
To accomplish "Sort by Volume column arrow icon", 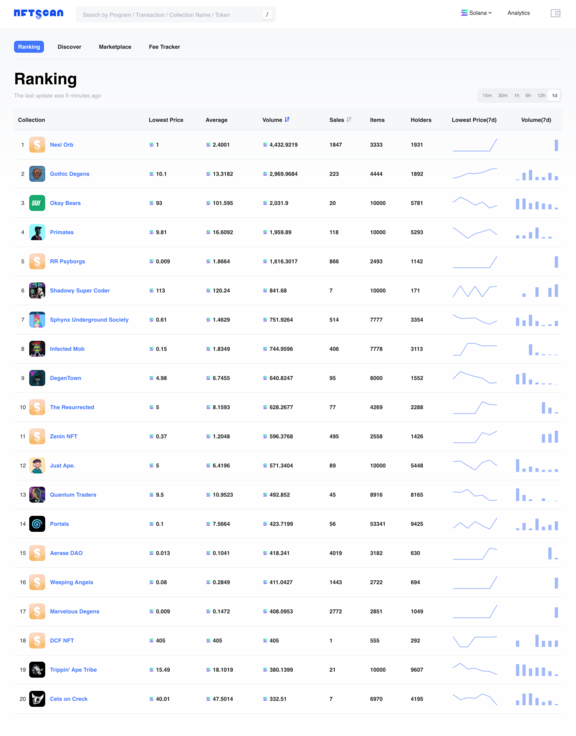I will click(x=287, y=120).
